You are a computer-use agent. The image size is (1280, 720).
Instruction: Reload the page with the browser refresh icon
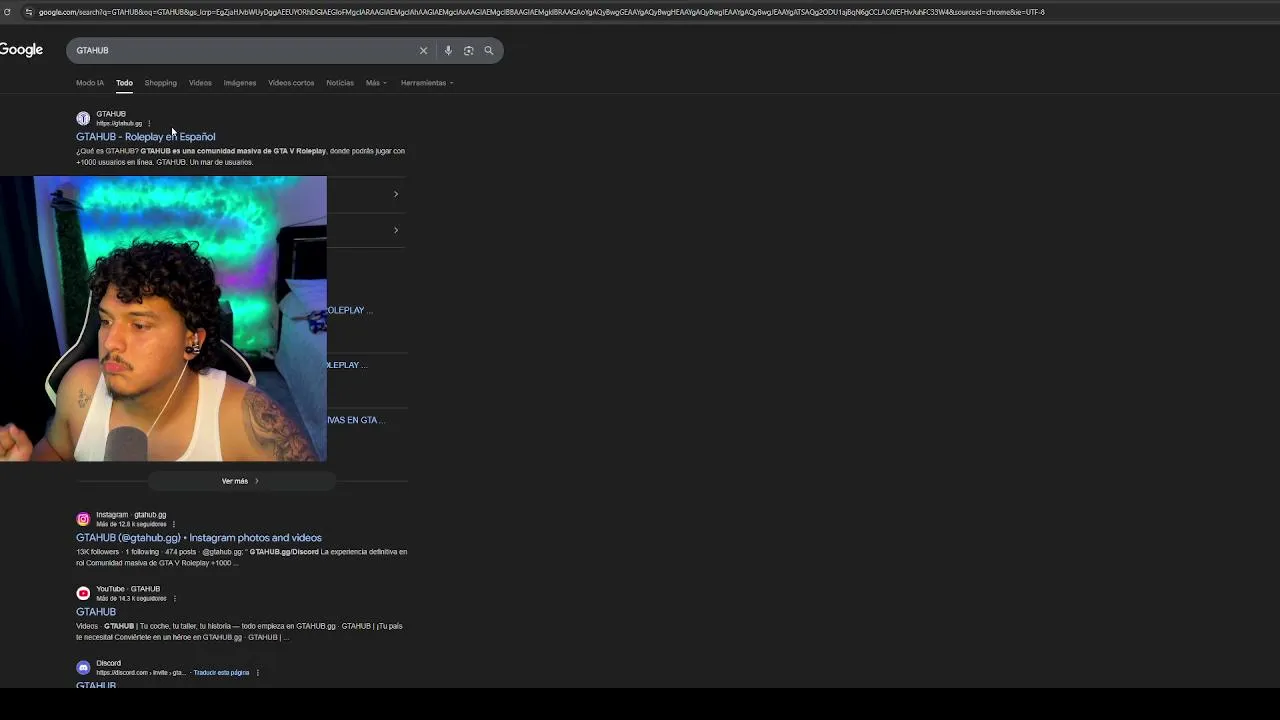click(7, 12)
